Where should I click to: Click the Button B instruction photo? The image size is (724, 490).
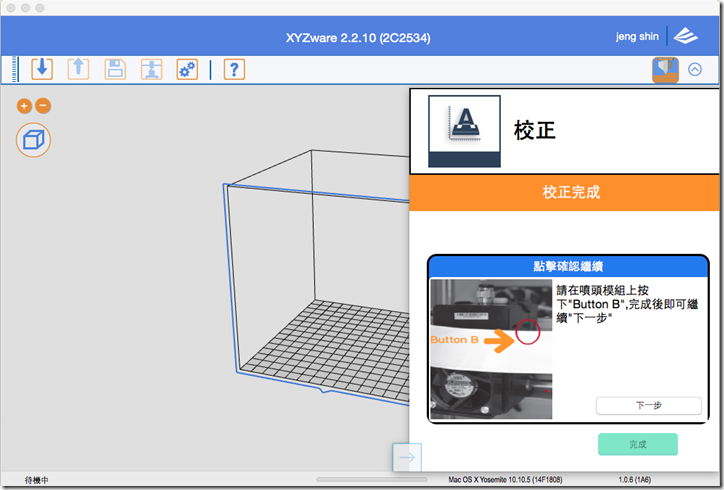491,349
